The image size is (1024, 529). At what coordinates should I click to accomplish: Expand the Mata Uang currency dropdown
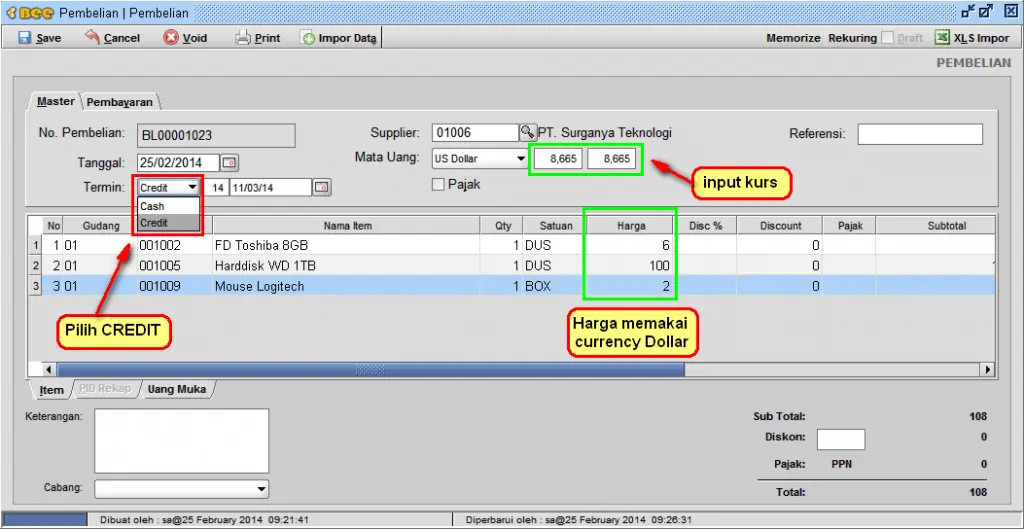(x=520, y=159)
